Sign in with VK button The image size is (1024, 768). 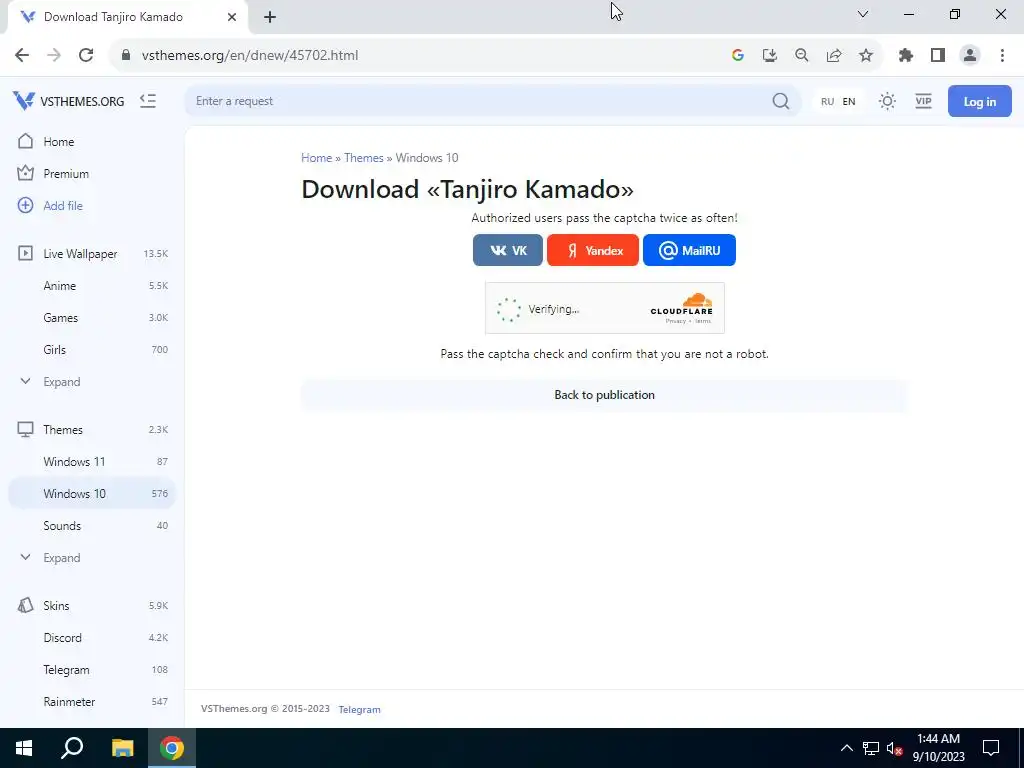click(508, 250)
